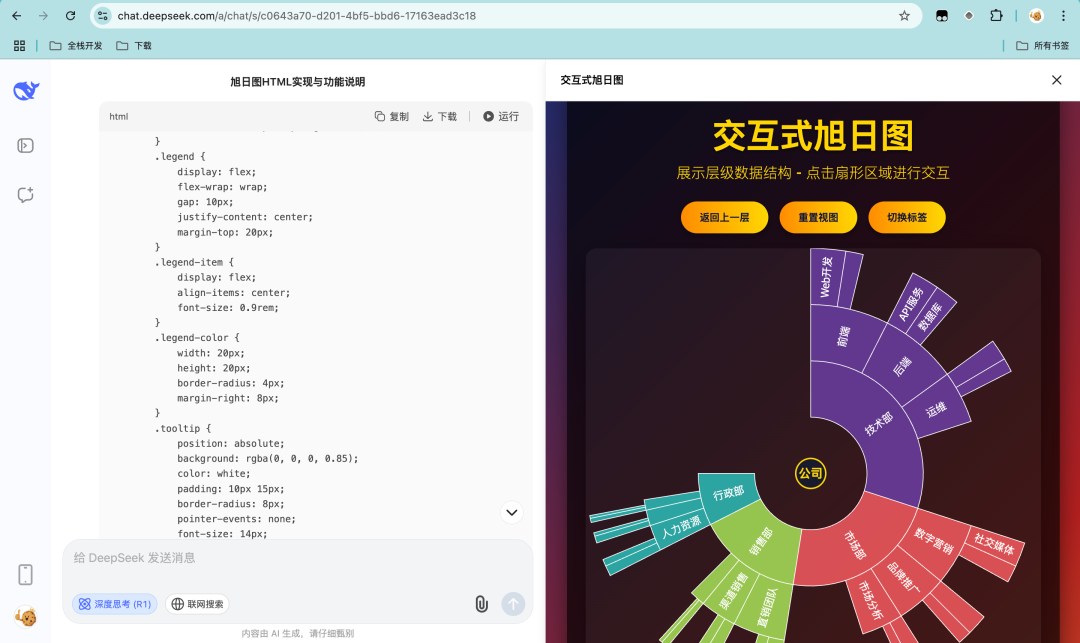Open the 全栈开发 bookmarks folder
Image resolution: width=1080 pixels, height=643 pixels.
coord(76,45)
